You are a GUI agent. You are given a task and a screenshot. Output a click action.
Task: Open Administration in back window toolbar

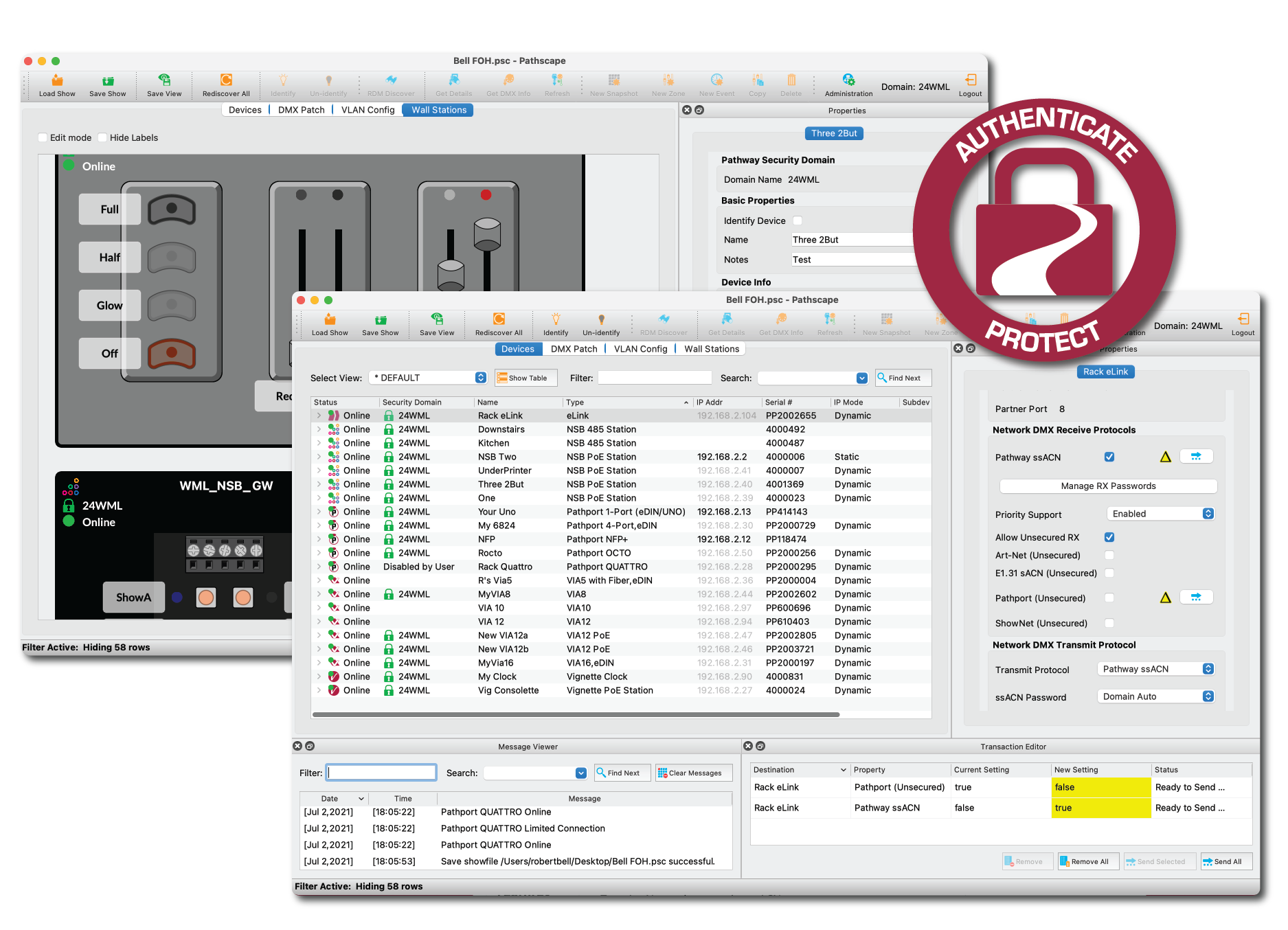click(848, 86)
